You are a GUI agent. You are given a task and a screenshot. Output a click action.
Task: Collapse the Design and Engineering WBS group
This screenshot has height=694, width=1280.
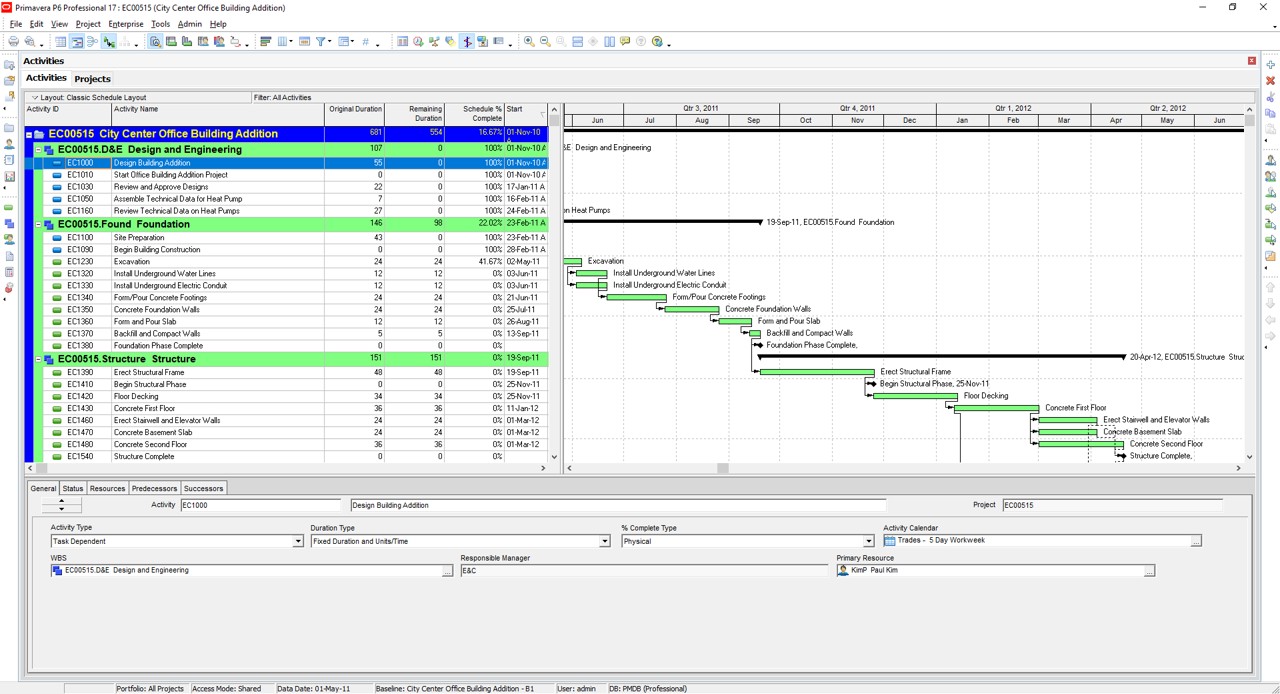(39, 150)
